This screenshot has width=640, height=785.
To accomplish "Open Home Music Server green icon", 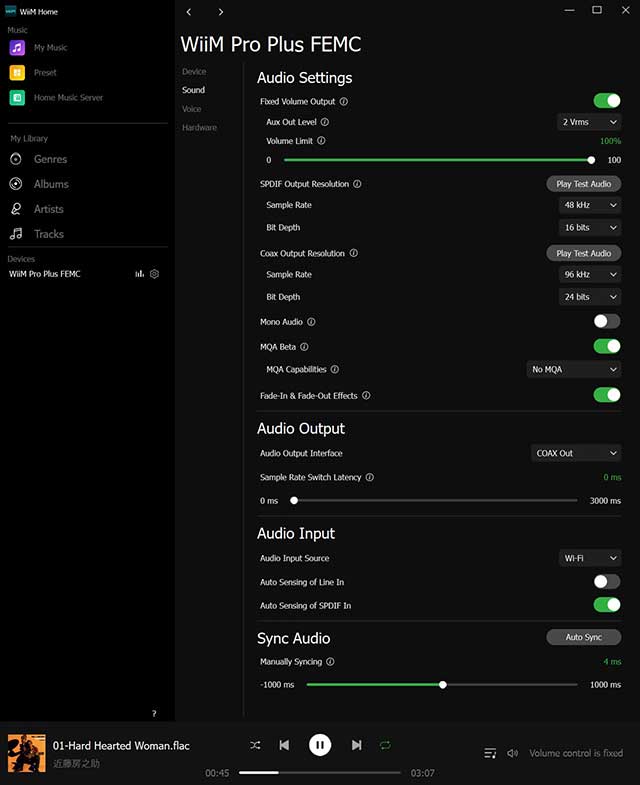I will 17,98.
